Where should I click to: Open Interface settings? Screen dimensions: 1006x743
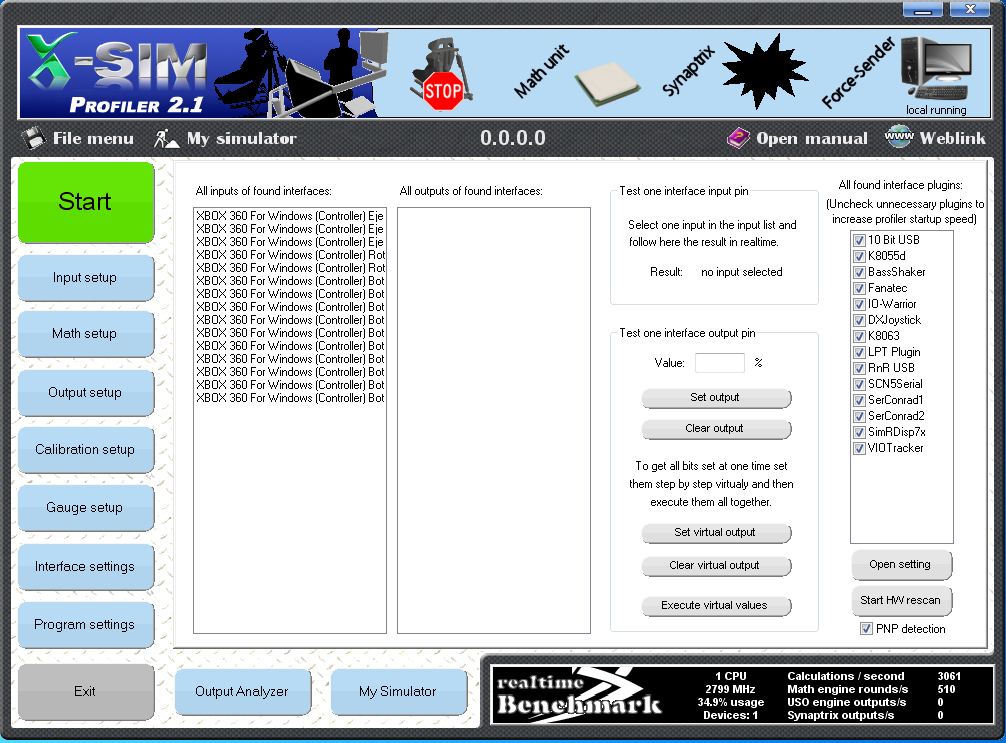click(x=86, y=567)
